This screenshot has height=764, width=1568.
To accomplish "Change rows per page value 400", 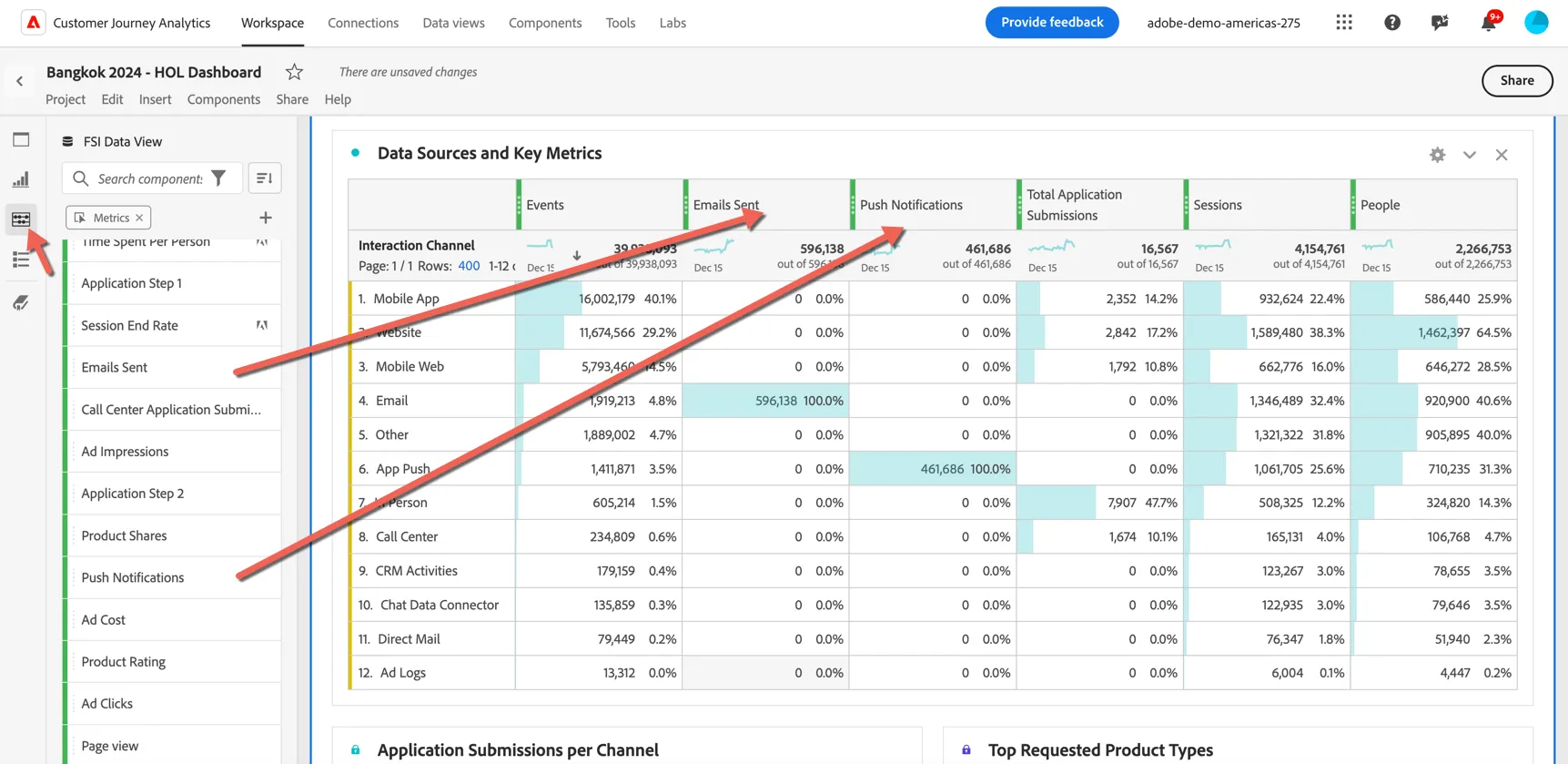I will tap(469, 266).
